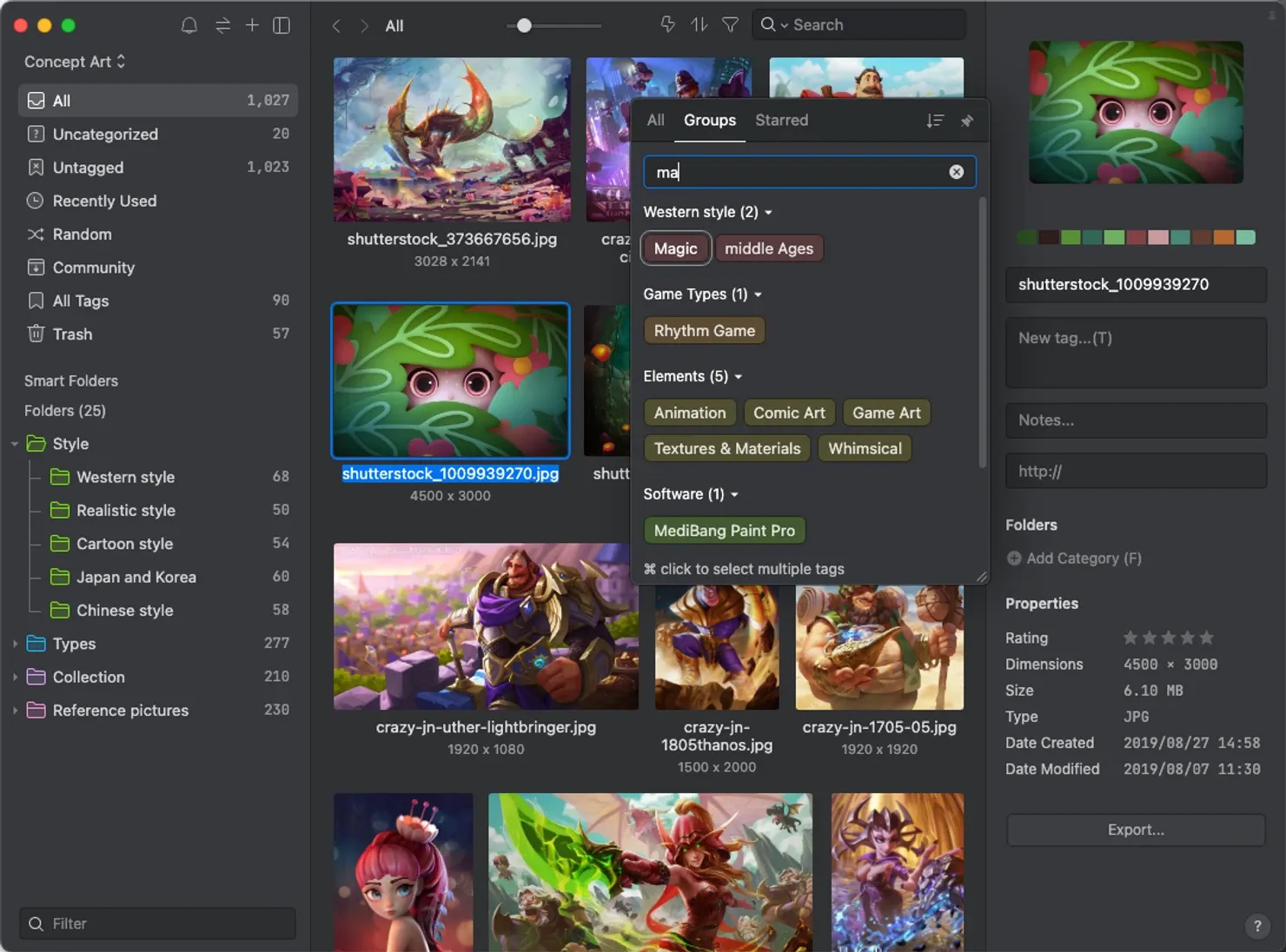This screenshot has height=952, width=1286.
Task: Click Add Category link
Action: pos(1074,559)
